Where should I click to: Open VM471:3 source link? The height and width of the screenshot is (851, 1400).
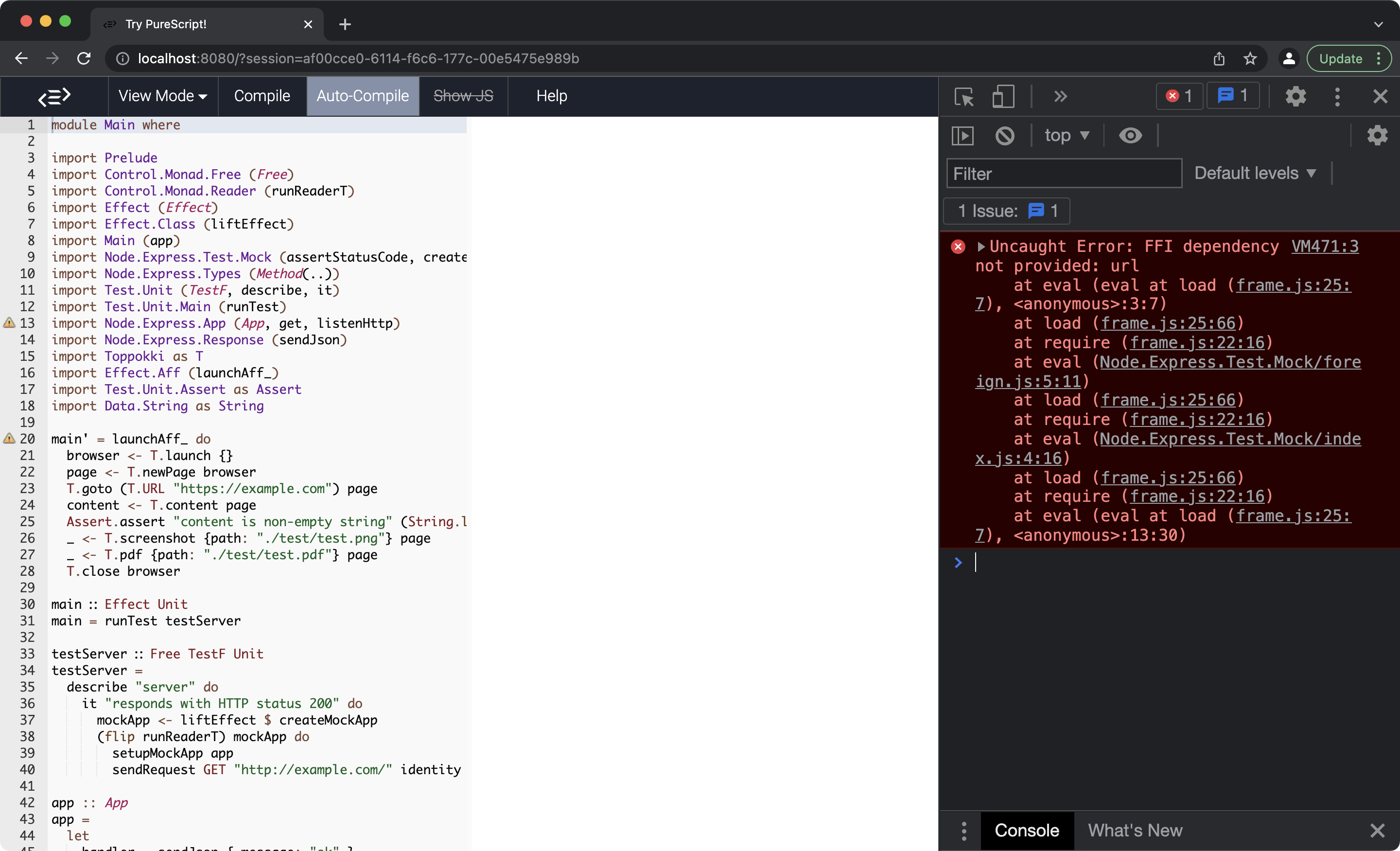coord(1325,246)
